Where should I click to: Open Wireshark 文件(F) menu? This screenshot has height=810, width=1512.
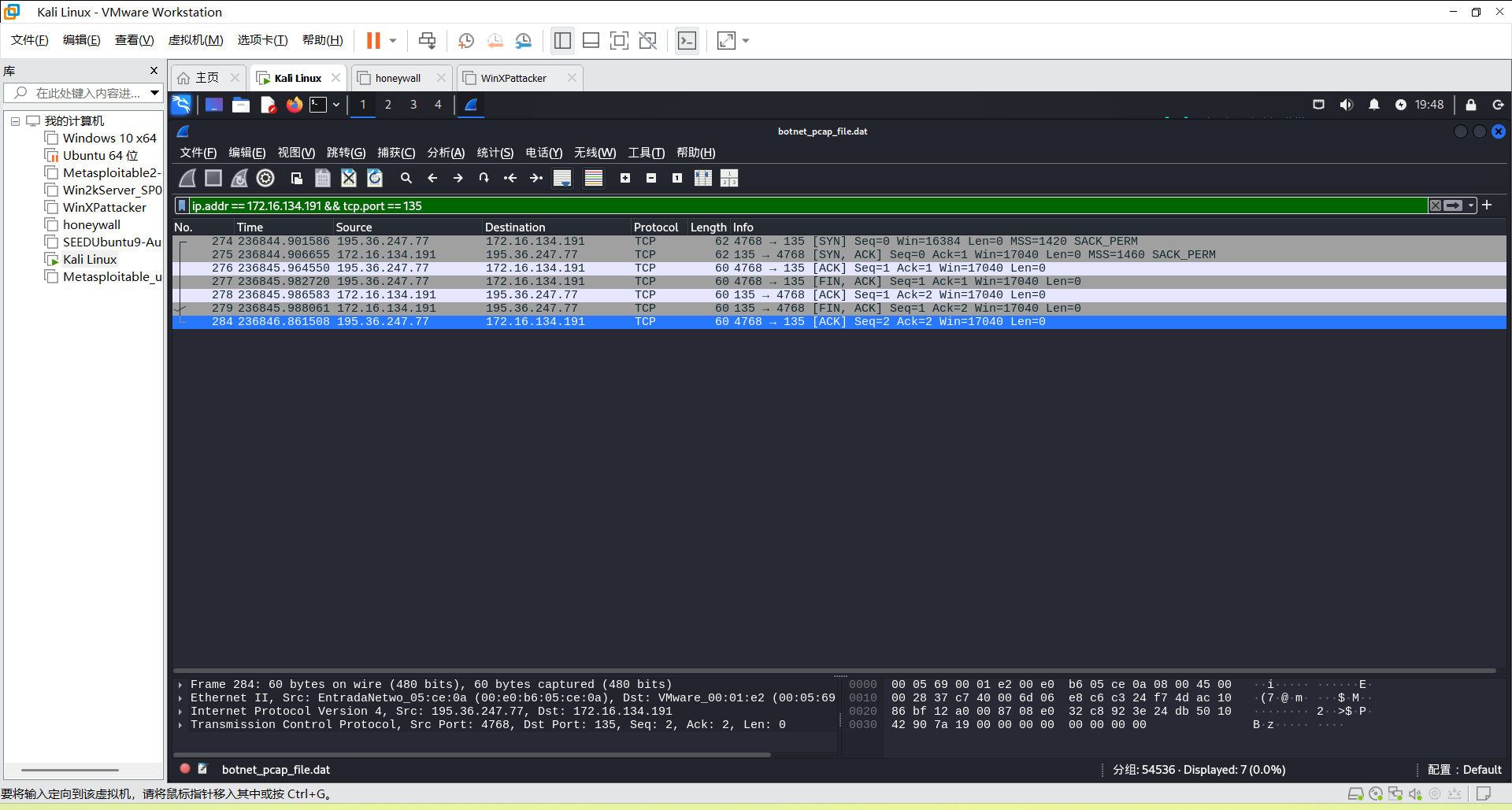[x=198, y=153]
